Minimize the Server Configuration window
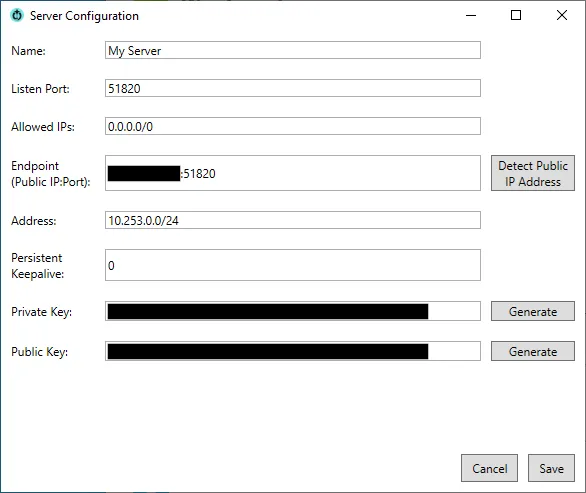586x493 pixels. [471, 15]
